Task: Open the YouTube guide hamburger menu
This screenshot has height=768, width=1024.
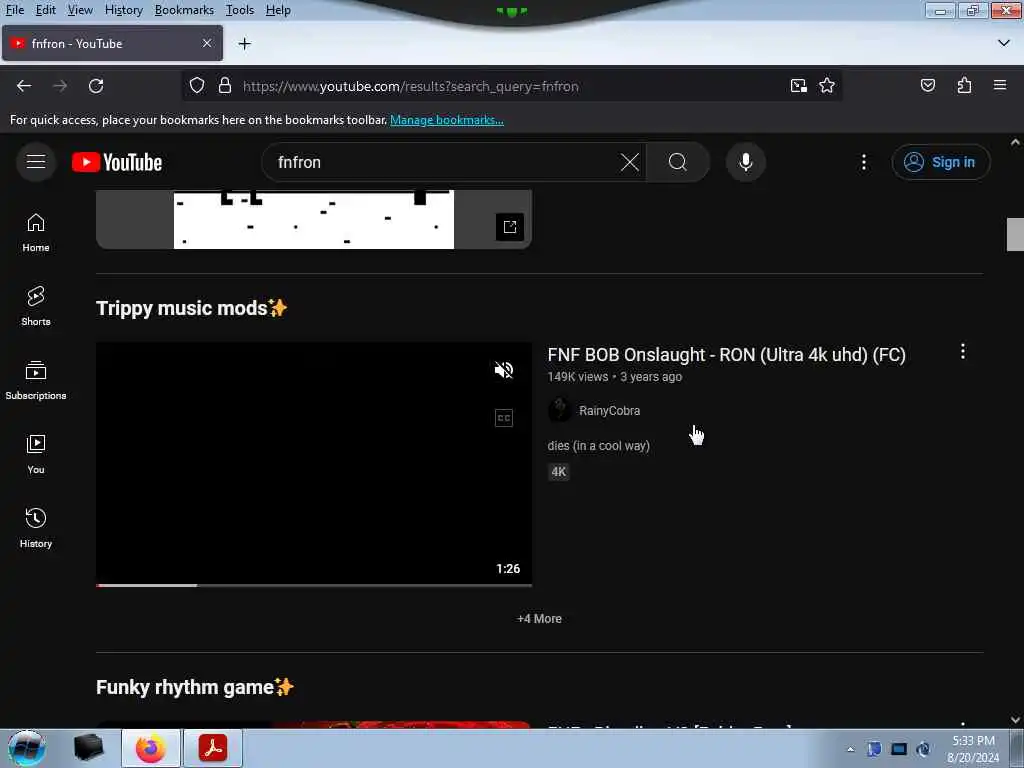Action: [x=36, y=161]
